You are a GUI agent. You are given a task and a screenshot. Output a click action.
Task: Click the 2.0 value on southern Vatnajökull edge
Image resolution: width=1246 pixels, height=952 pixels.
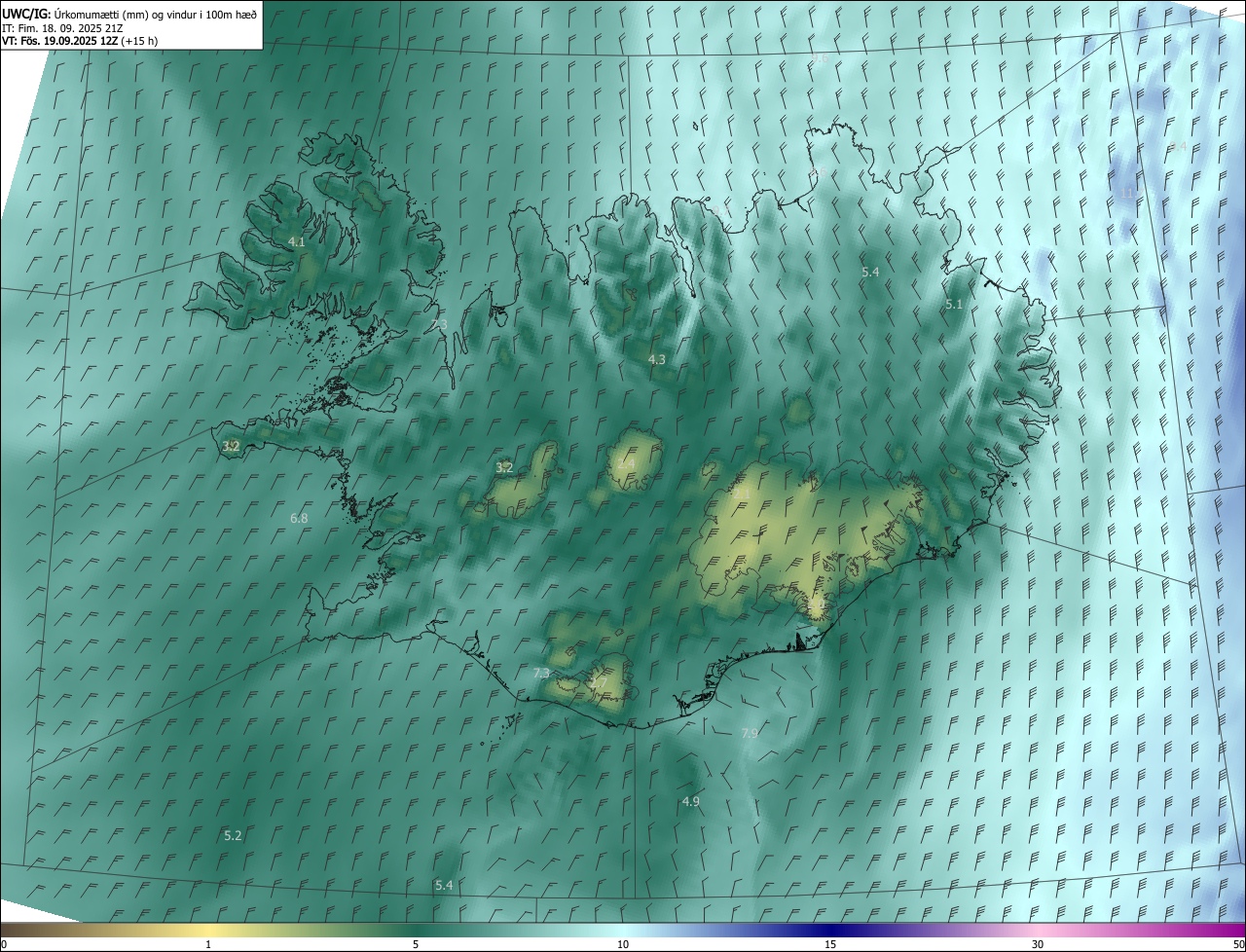(x=816, y=604)
